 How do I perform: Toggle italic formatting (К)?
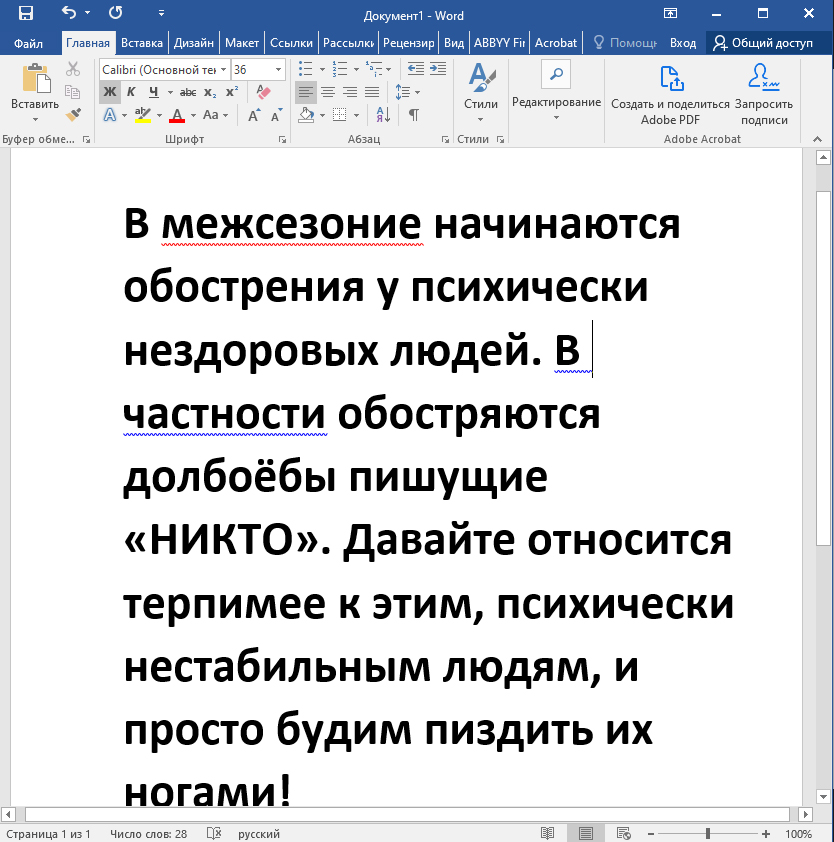pos(131,92)
